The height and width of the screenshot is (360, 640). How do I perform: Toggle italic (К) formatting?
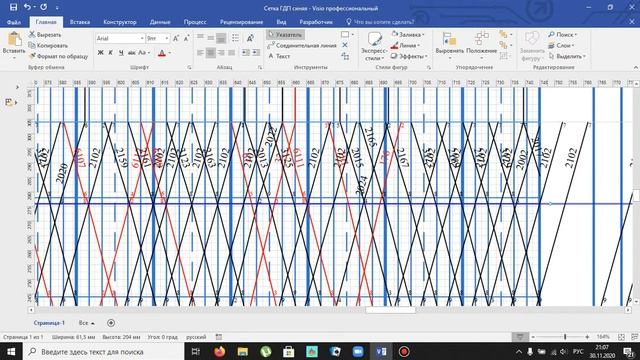coord(111,53)
